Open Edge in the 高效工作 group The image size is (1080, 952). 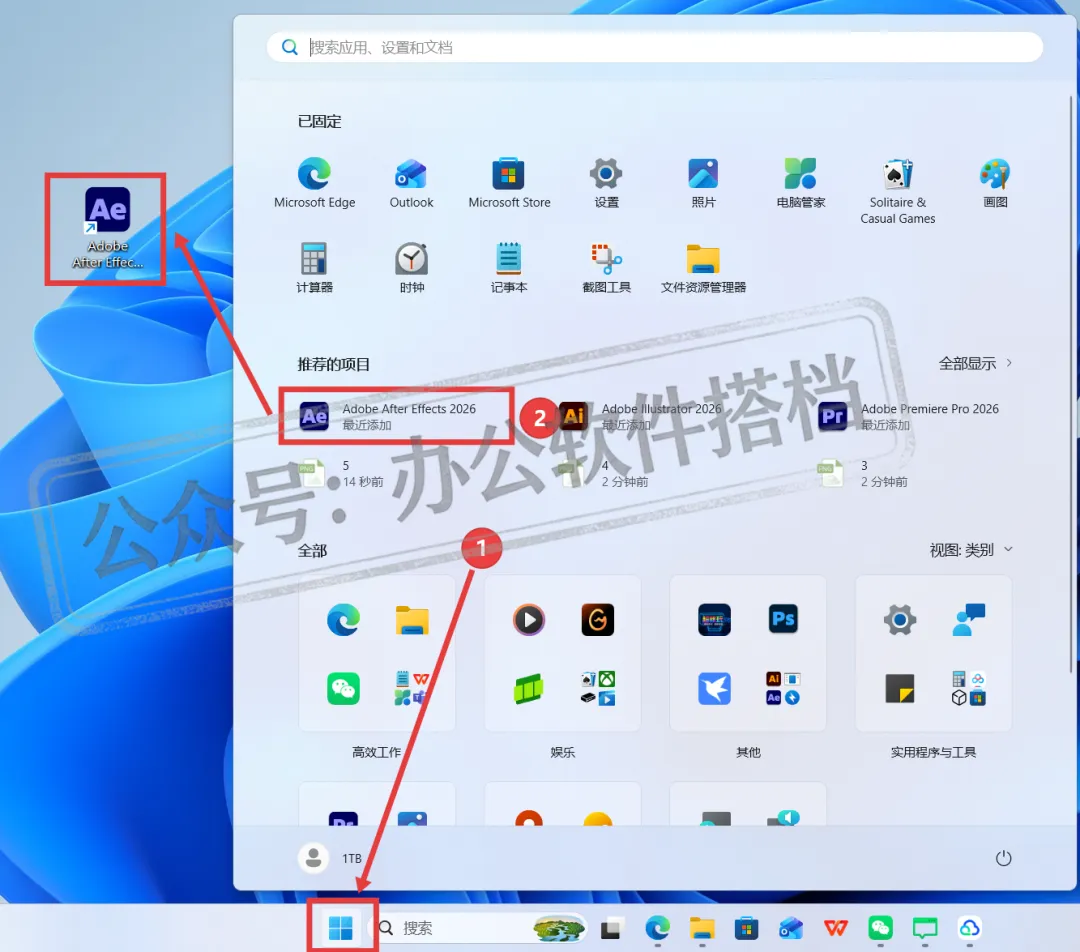343,619
